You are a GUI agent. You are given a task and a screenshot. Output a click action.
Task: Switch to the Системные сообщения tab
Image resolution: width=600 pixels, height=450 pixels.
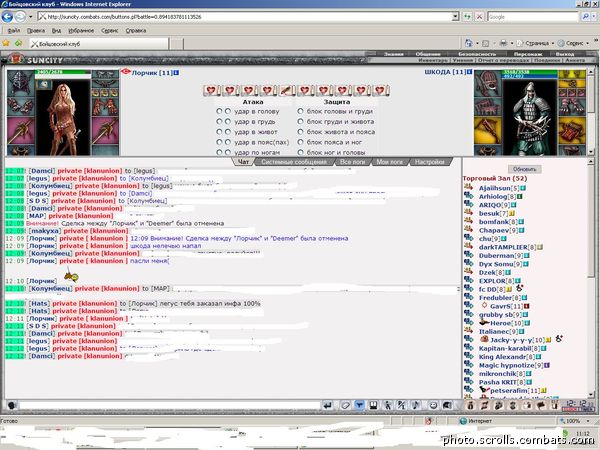(294, 162)
